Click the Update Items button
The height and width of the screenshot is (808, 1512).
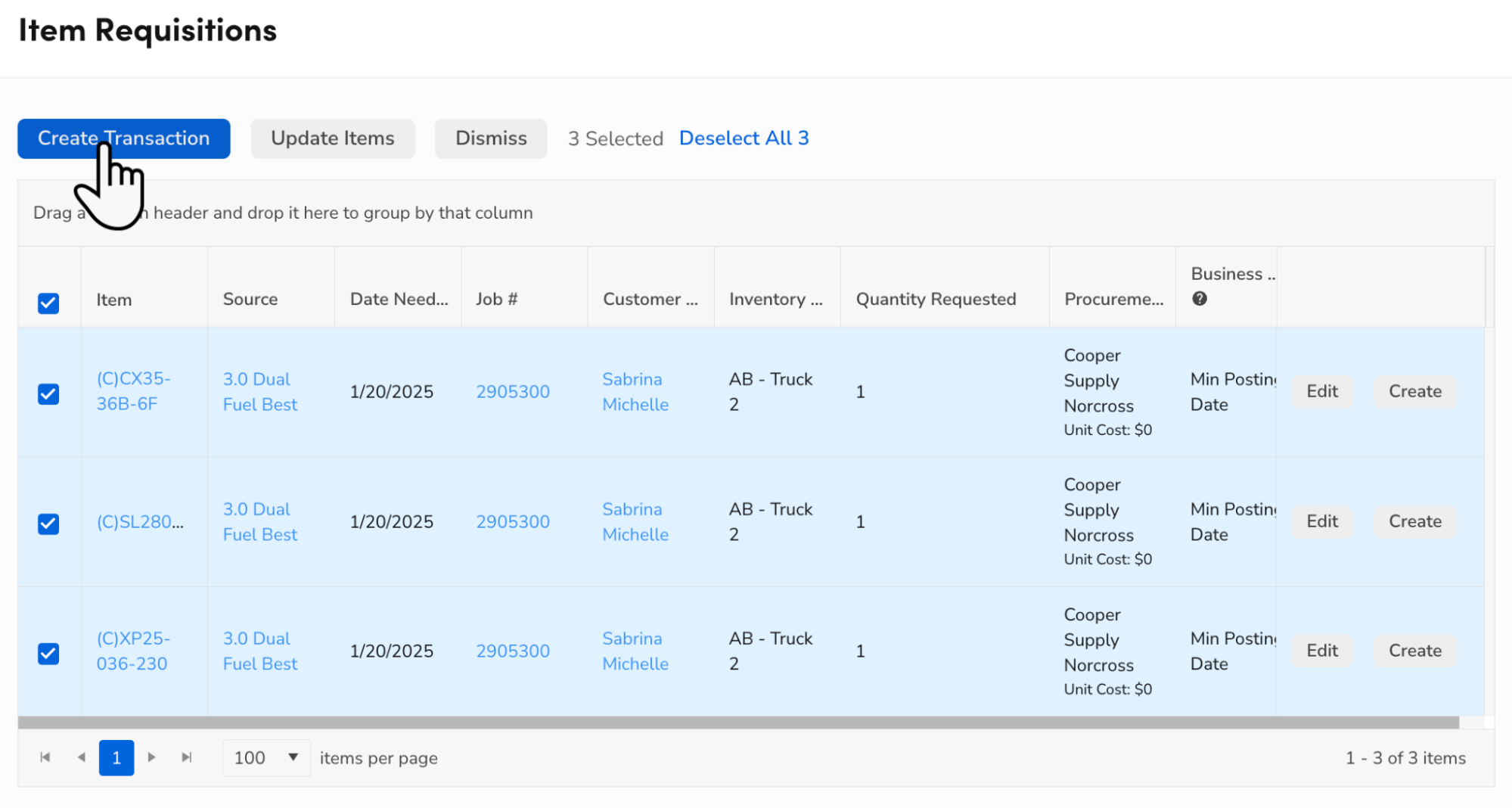(x=332, y=138)
